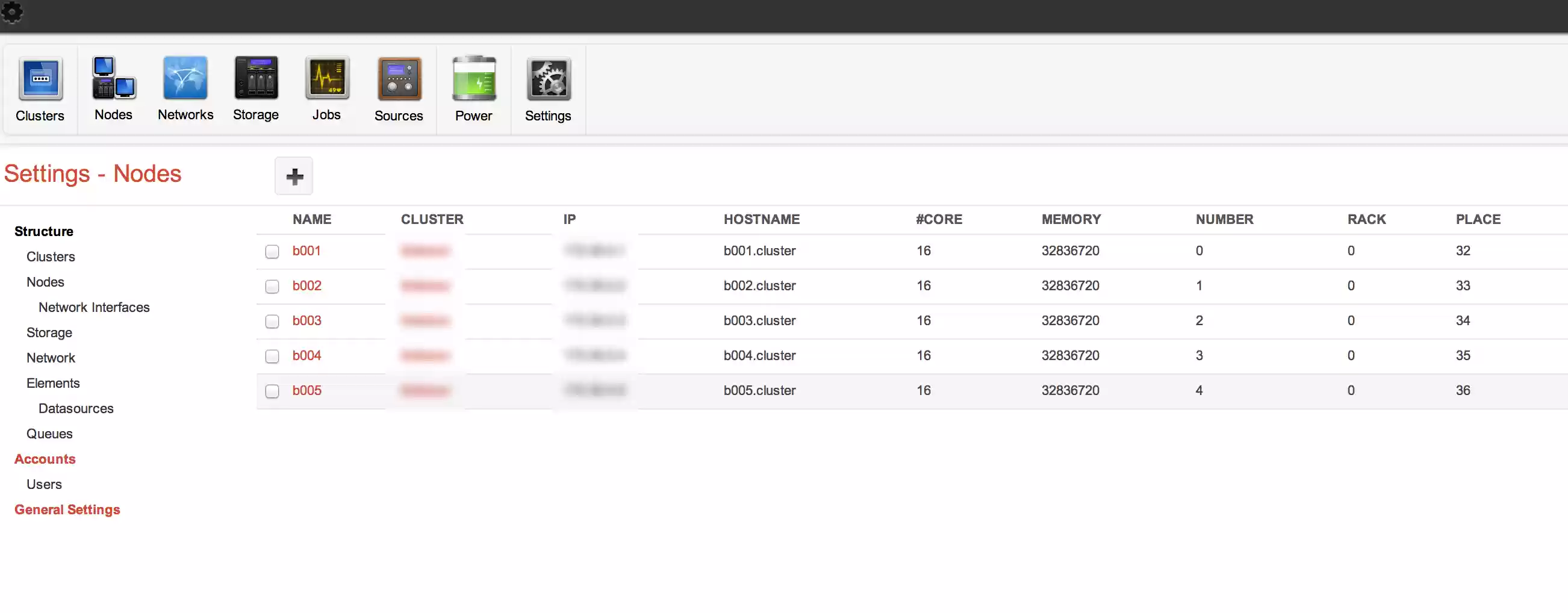Open the Networks section
The image size is (1568, 613).
[185, 90]
